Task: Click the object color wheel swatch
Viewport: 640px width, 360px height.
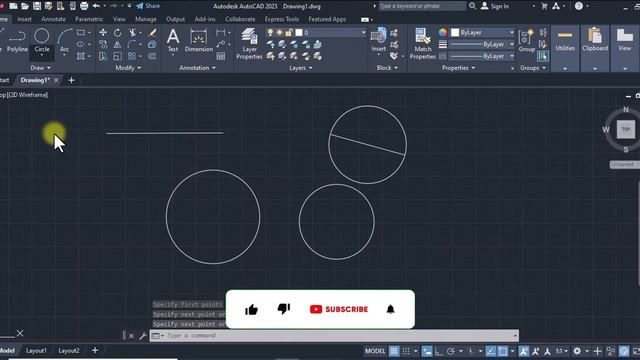Action: coord(443,33)
